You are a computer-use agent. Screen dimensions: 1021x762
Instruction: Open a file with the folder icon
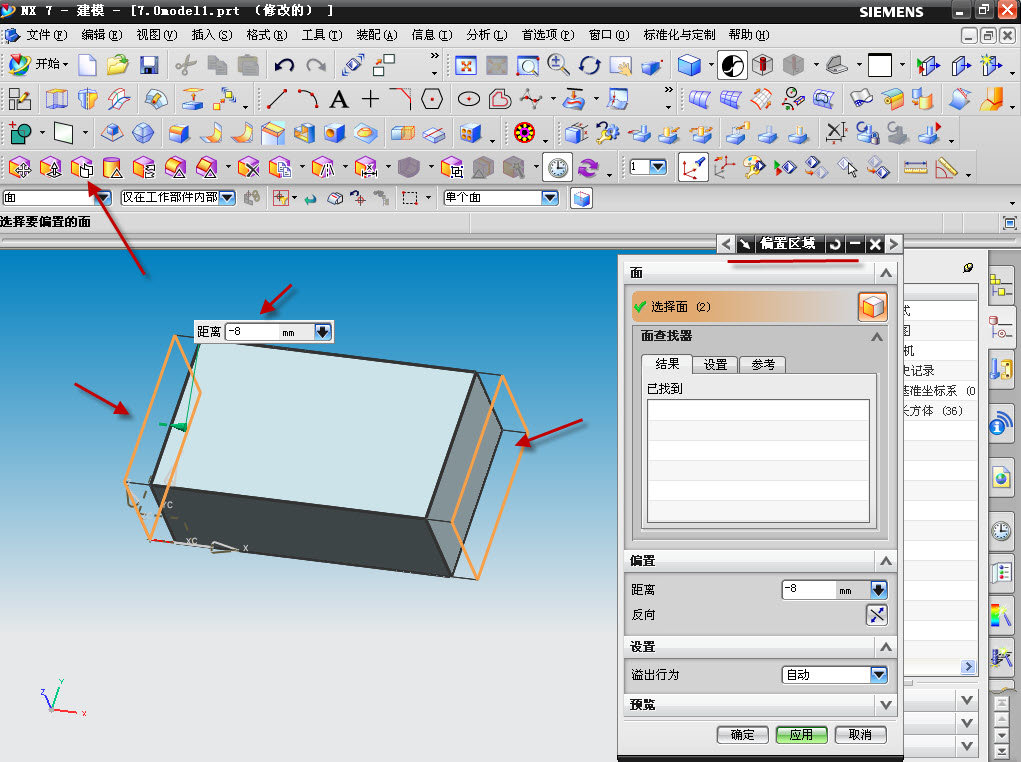point(118,64)
